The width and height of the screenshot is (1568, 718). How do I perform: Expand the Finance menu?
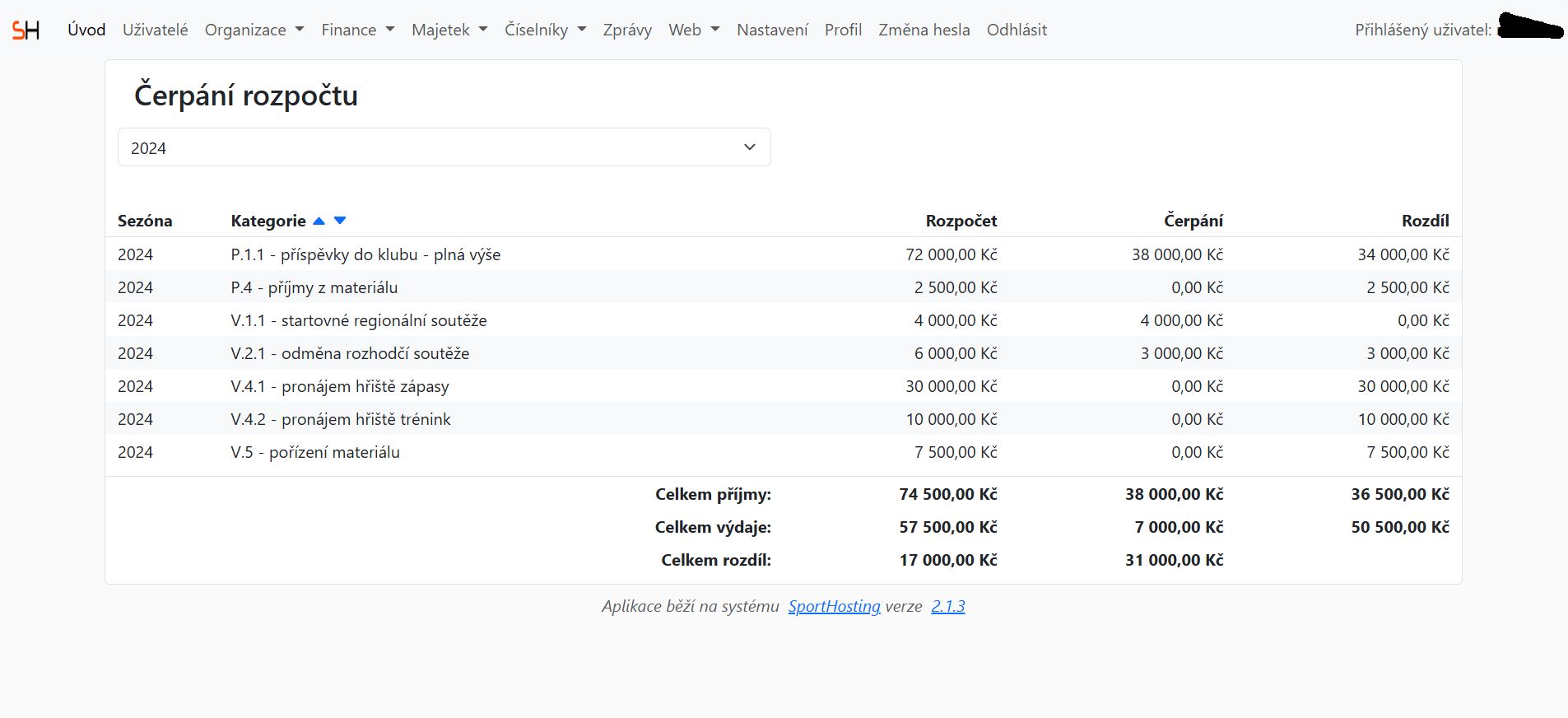(x=357, y=30)
